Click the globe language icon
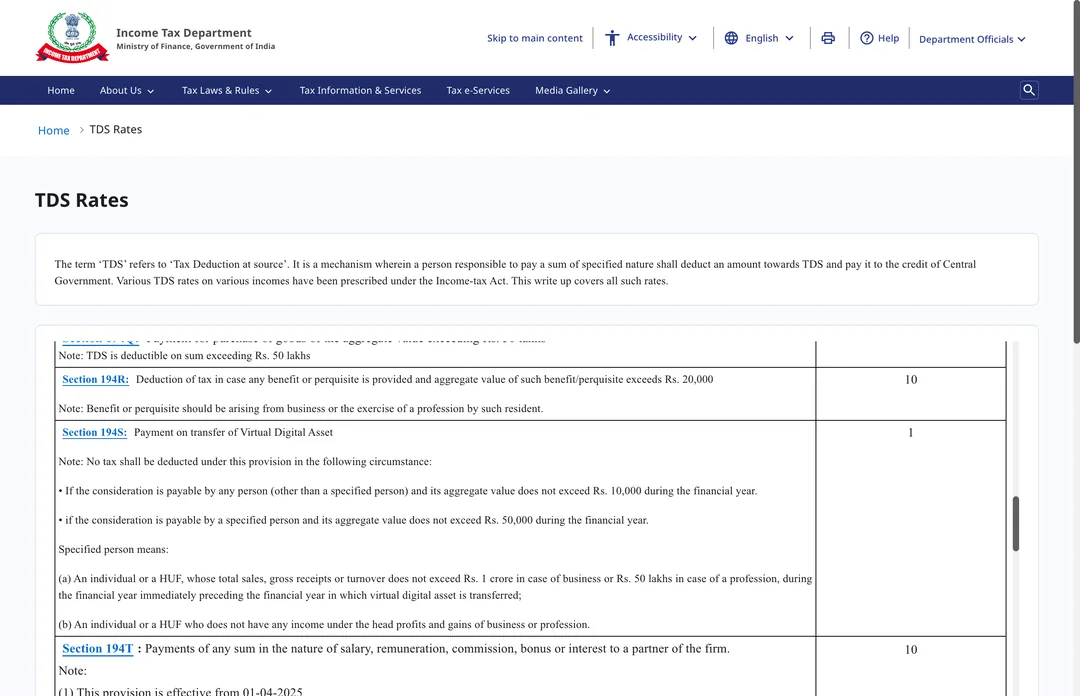Image resolution: width=1080 pixels, height=696 pixels. tap(731, 38)
